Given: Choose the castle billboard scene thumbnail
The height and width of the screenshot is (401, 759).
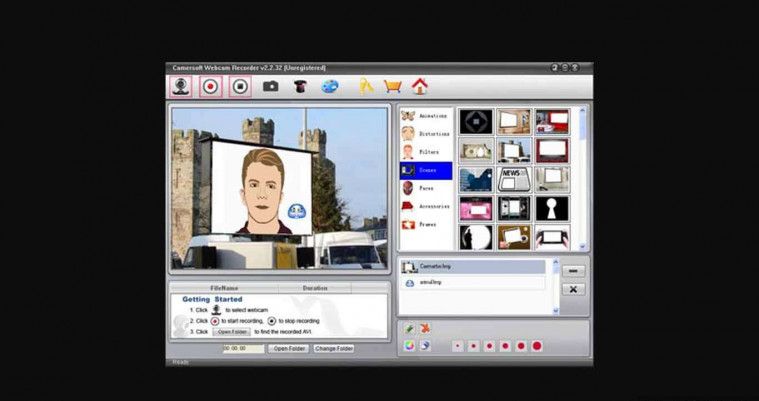Looking at the screenshot, I should (514, 151).
